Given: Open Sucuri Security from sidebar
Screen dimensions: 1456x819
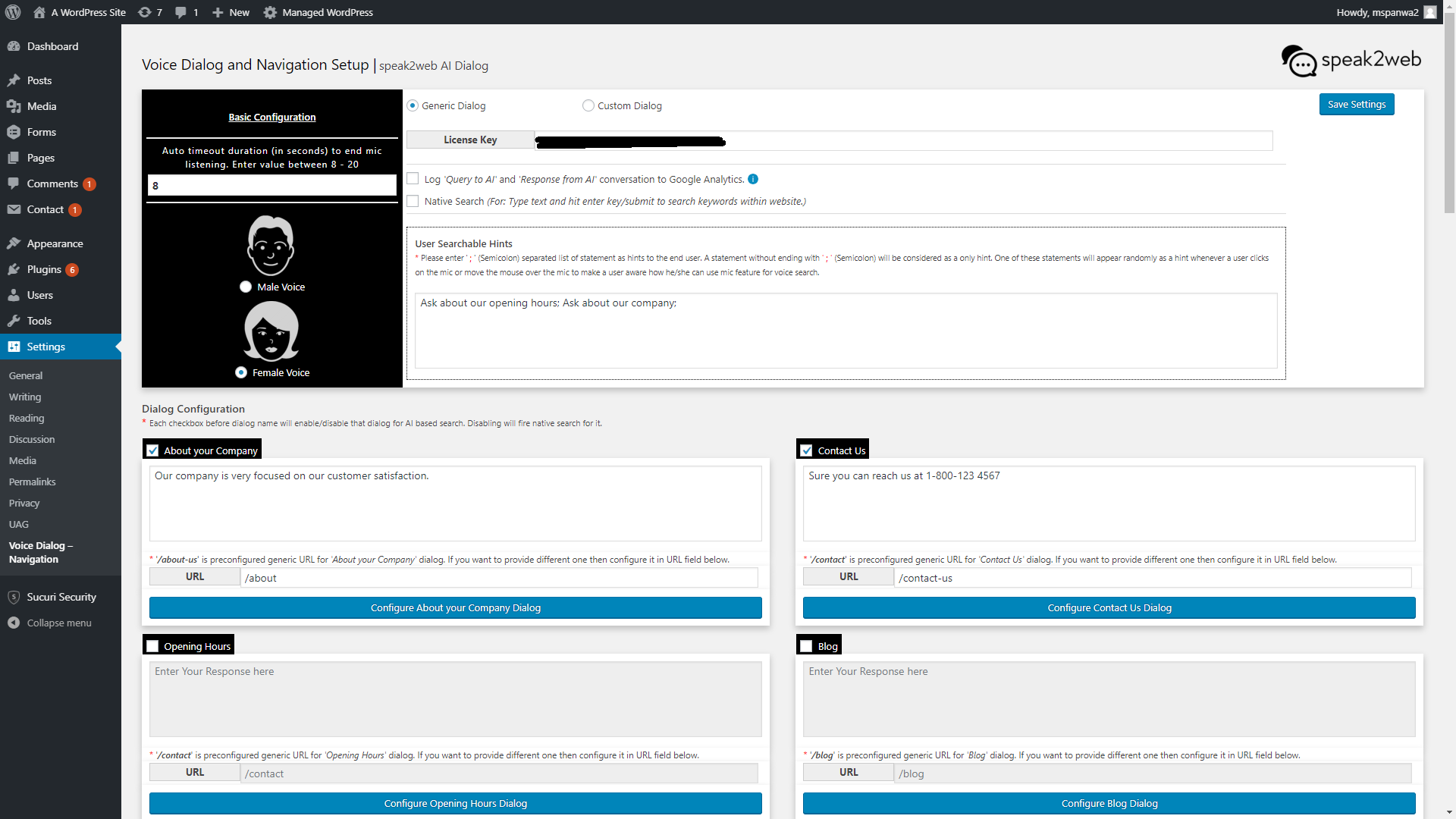Looking at the screenshot, I should pyautogui.click(x=61, y=597).
